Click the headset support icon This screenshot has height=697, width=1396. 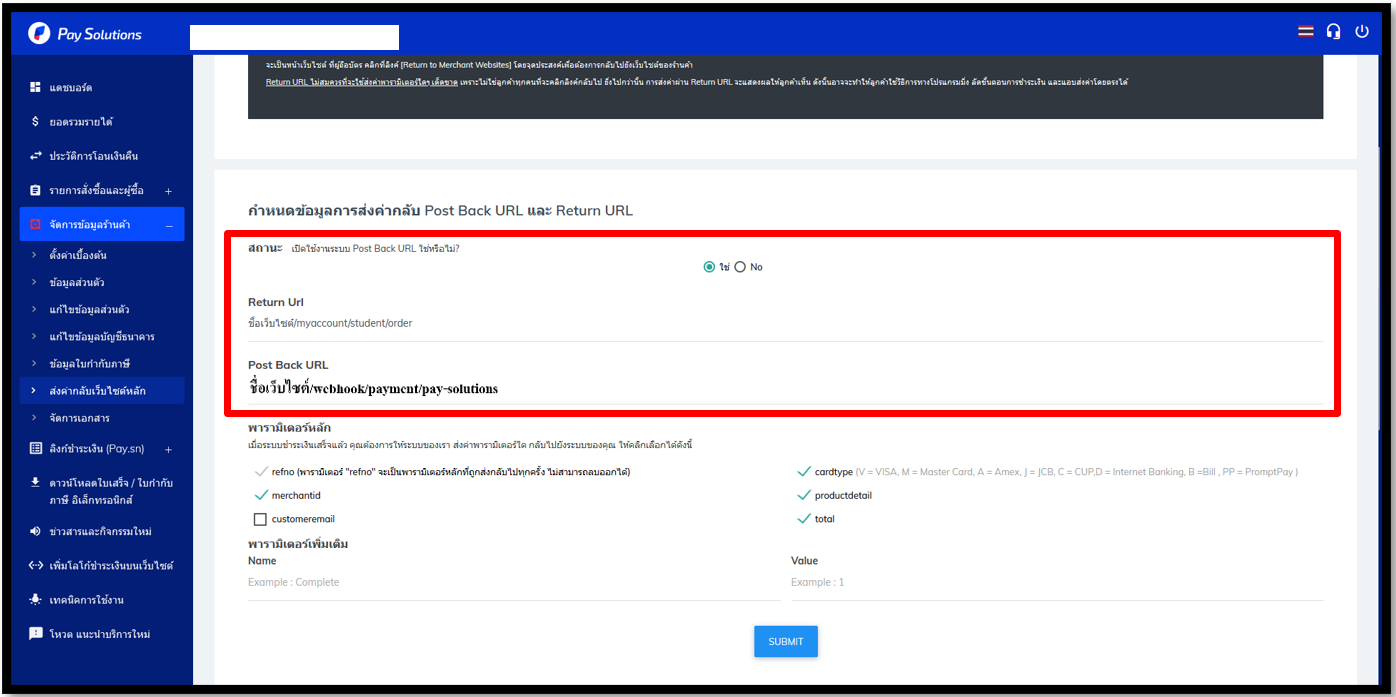1333,32
